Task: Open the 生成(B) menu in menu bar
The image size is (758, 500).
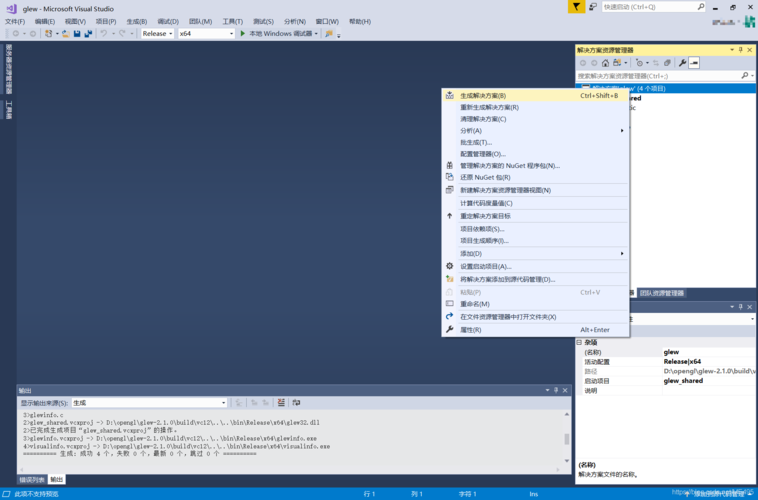Action: [x=137, y=21]
